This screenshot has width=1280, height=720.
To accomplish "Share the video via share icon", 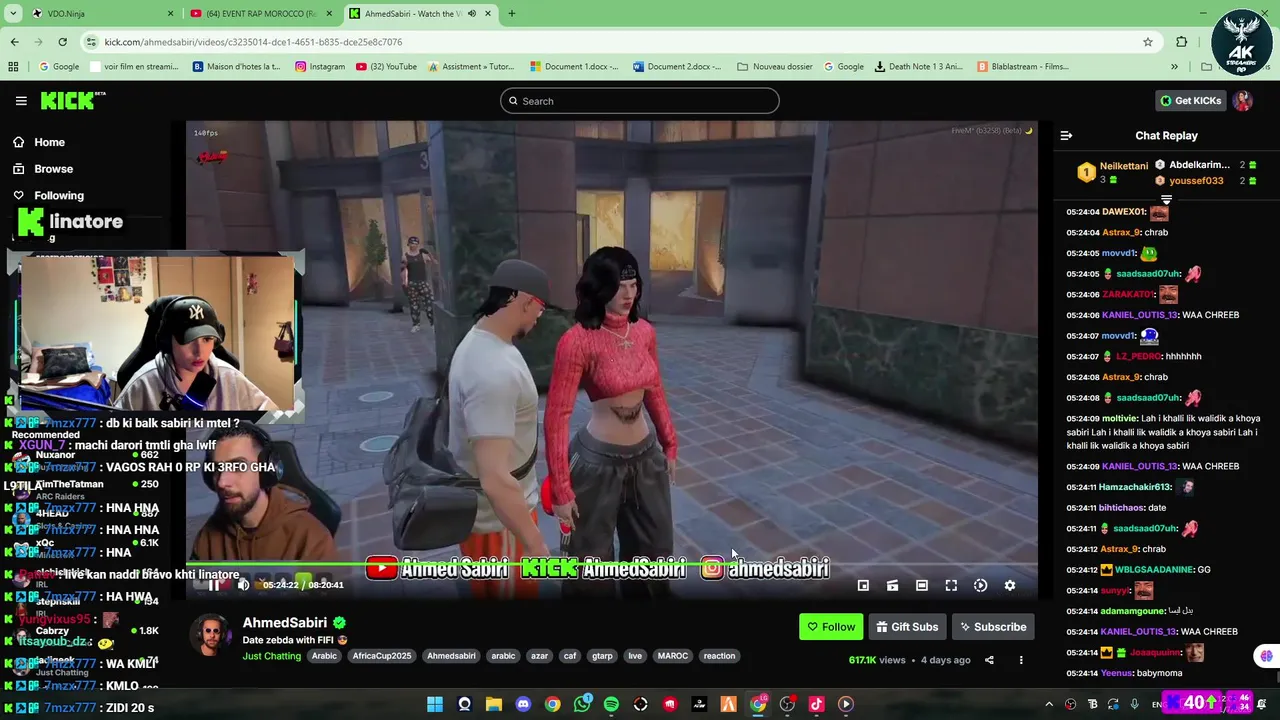I will point(989,660).
